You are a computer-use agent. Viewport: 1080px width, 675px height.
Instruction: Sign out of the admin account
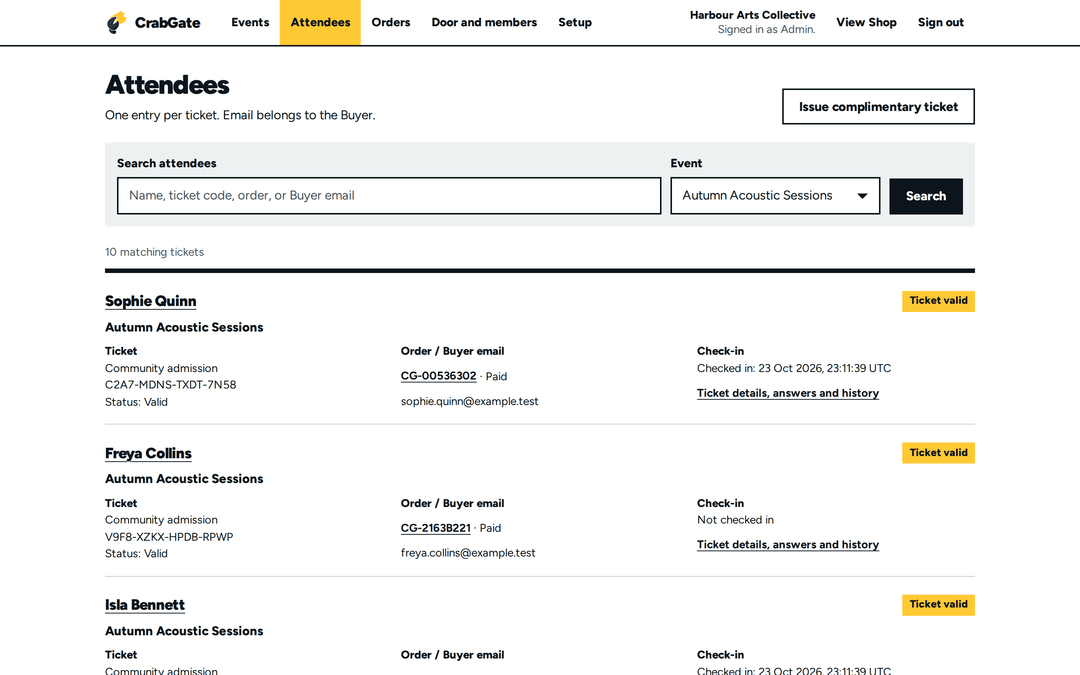[x=940, y=23]
